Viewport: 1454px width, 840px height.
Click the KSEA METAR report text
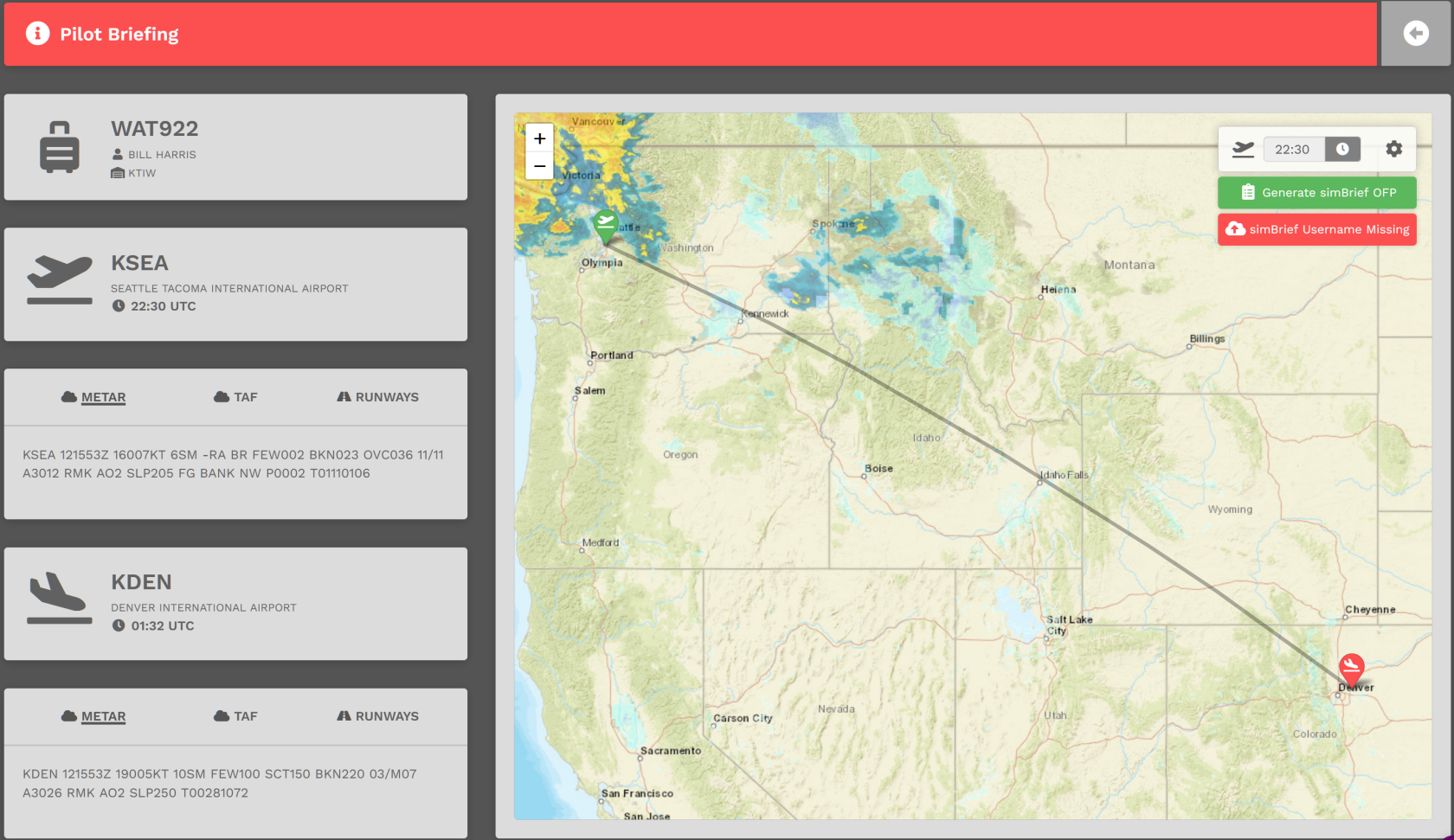coord(233,464)
